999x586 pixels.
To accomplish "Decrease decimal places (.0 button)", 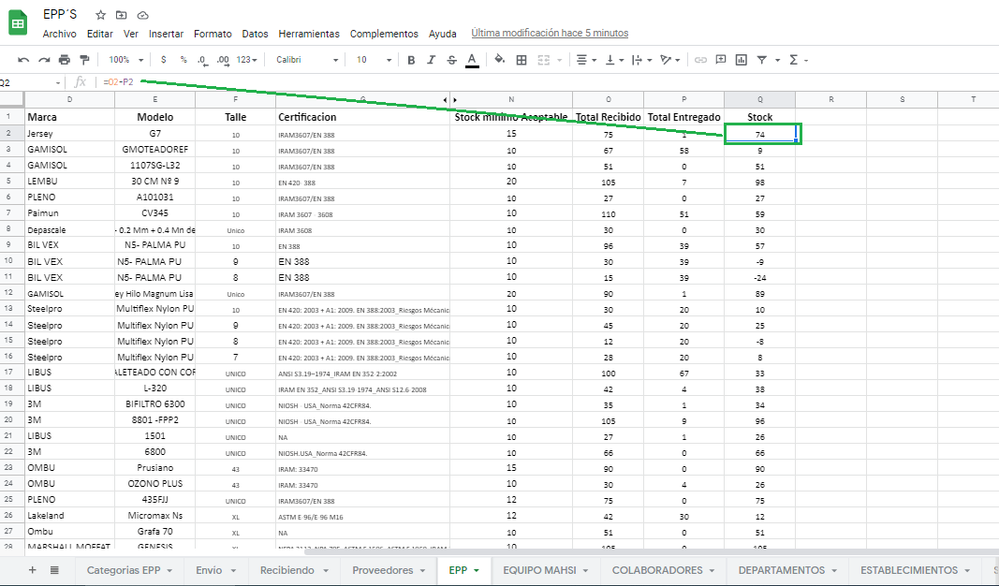I will 202,60.
